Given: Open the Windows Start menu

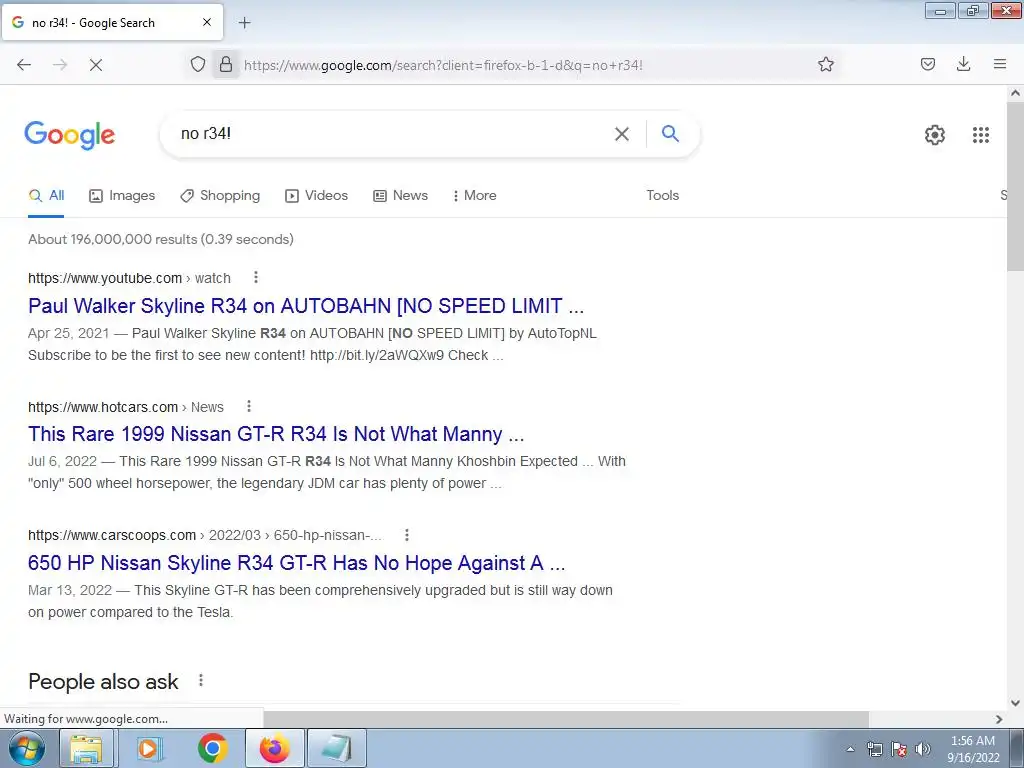Looking at the screenshot, I should [x=27, y=748].
